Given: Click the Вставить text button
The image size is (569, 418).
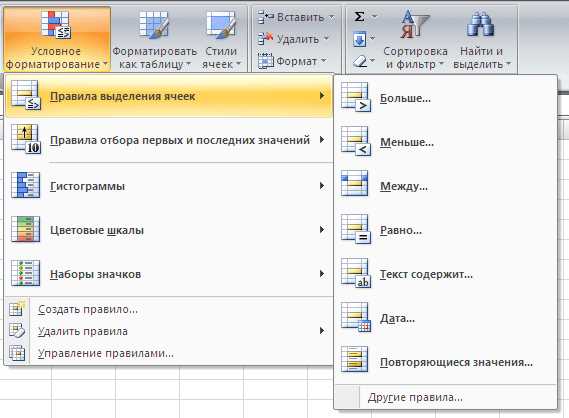Looking at the screenshot, I should tap(300, 17).
